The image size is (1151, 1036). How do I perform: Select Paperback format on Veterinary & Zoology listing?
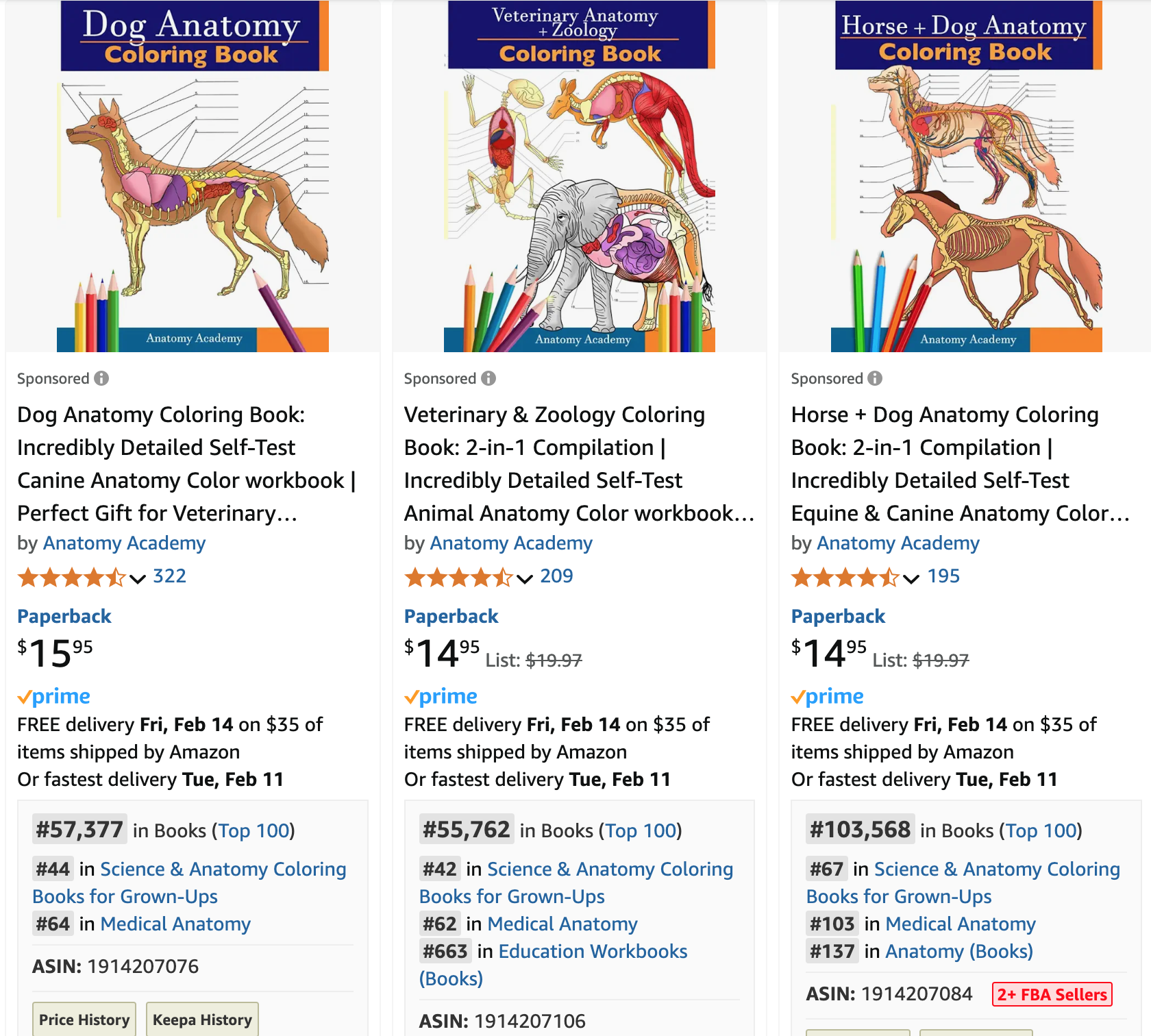(451, 617)
